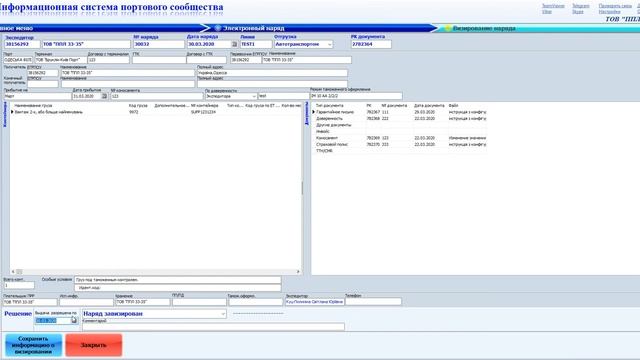Click Файл column header in documents table
The width and height of the screenshot is (640, 360).
tap(453, 105)
